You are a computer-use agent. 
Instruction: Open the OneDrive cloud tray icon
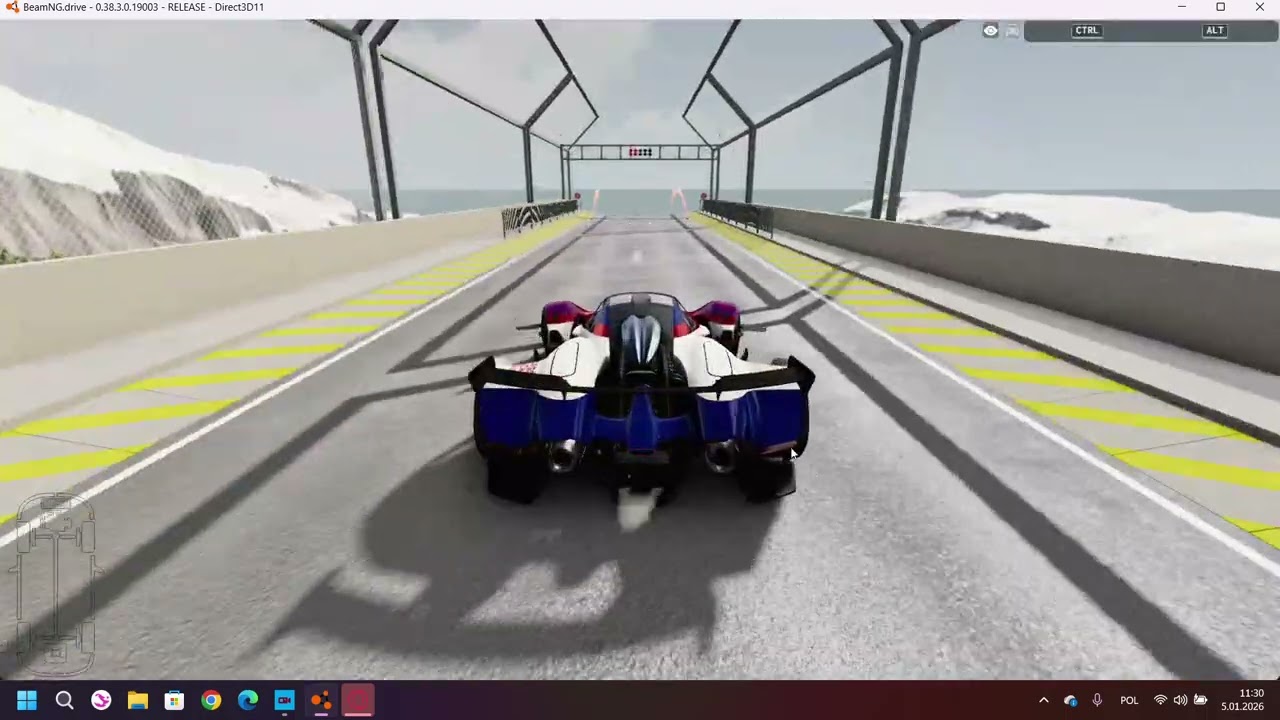1070,701
